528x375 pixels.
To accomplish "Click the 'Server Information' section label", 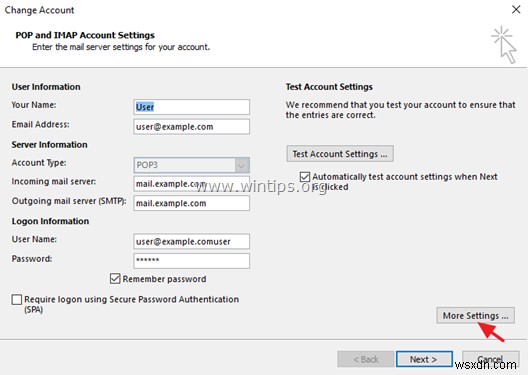I will coord(50,145).
